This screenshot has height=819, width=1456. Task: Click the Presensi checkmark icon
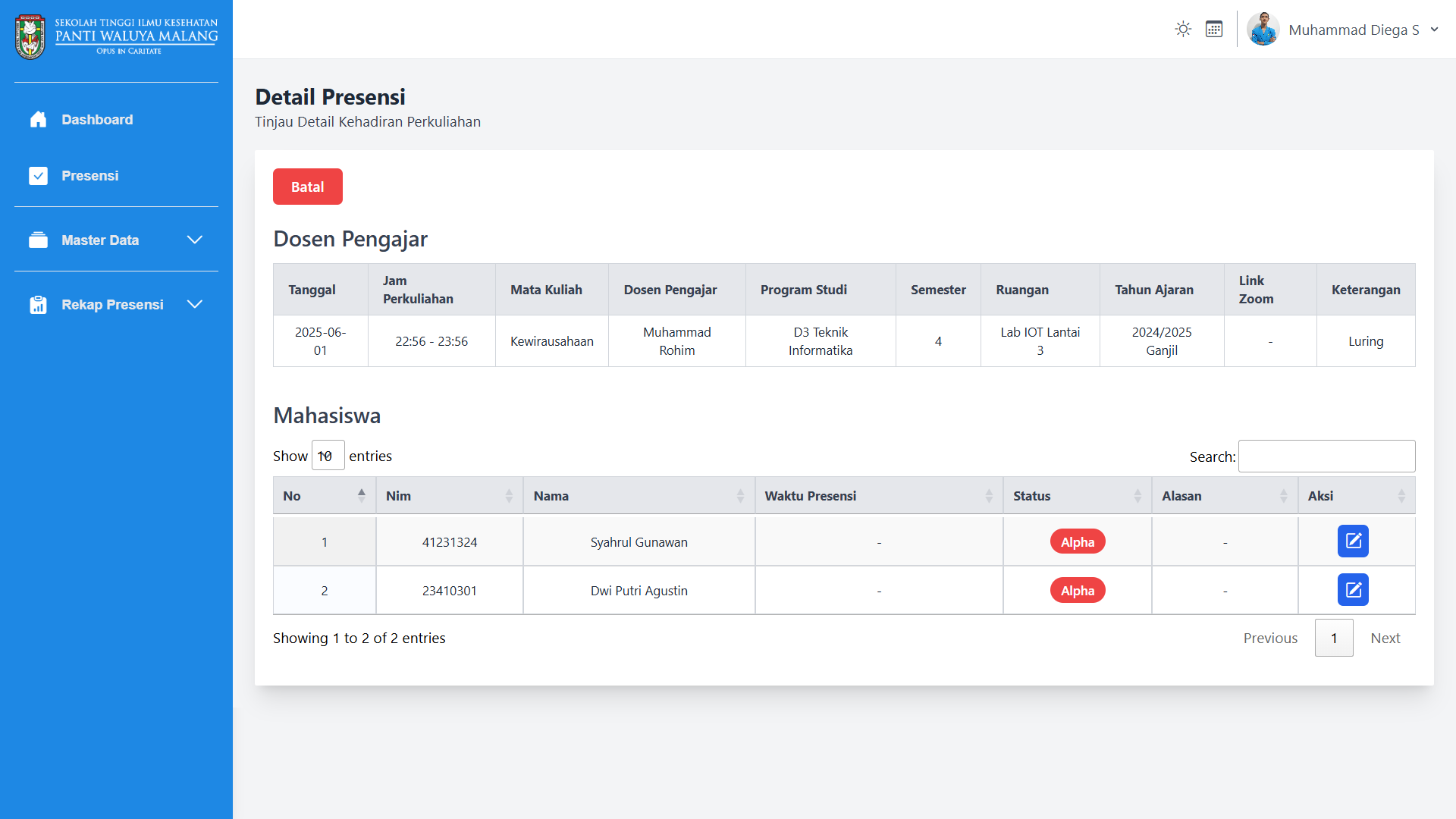point(38,176)
